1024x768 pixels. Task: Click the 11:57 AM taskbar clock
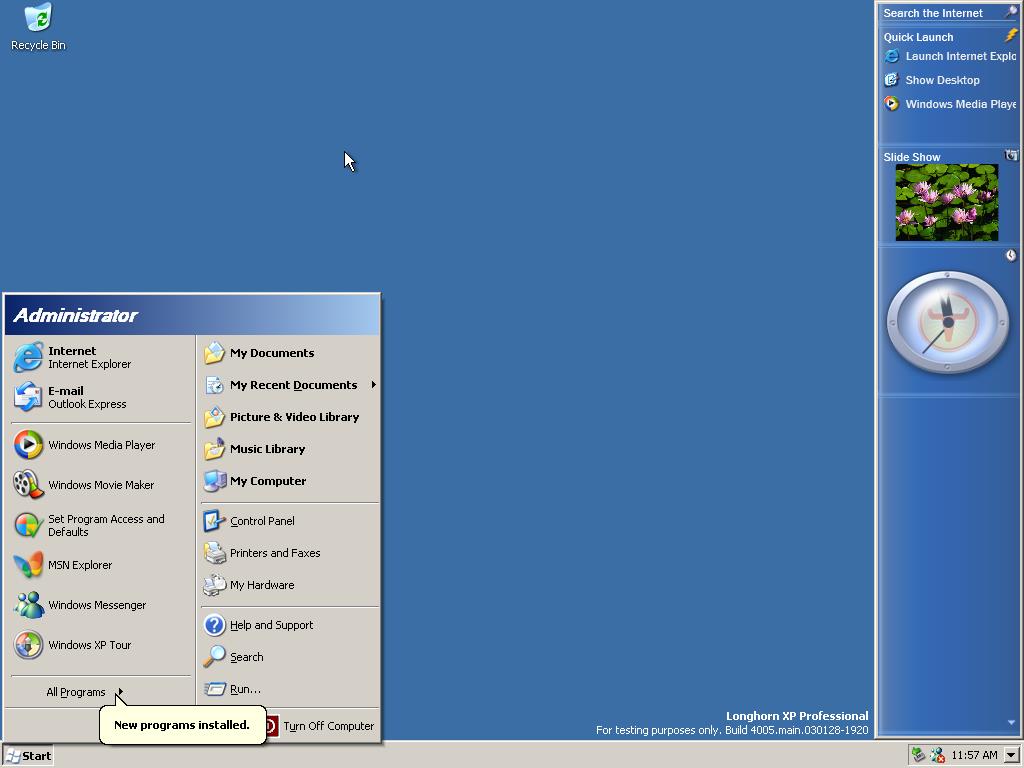click(974, 756)
